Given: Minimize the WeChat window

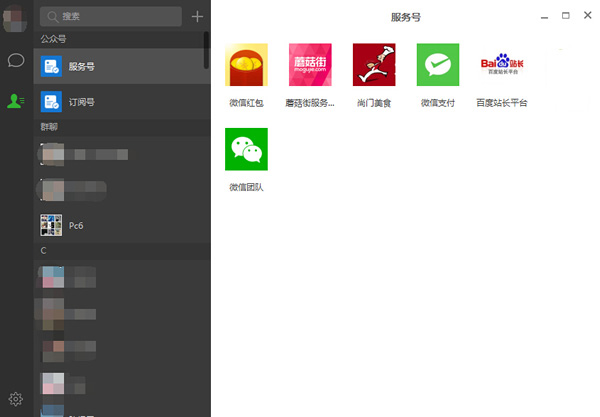Looking at the screenshot, I should (x=545, y=16).
